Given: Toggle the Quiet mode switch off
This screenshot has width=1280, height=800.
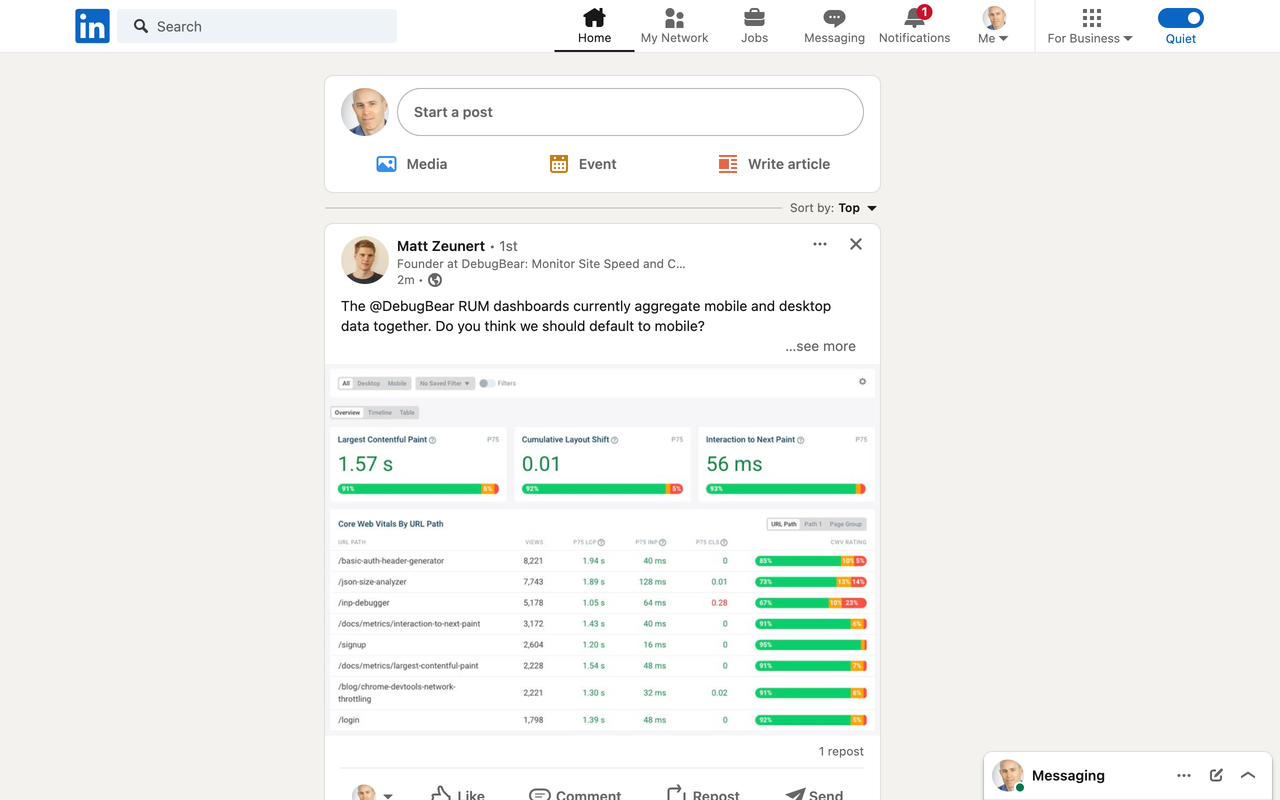Looking at the screenshot, I should coord(1180,18).
